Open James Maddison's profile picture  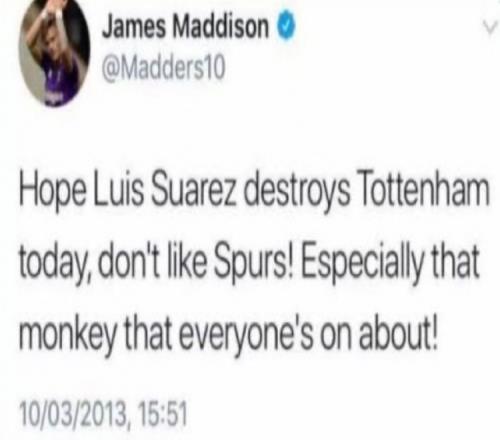[x=54, y=53]
